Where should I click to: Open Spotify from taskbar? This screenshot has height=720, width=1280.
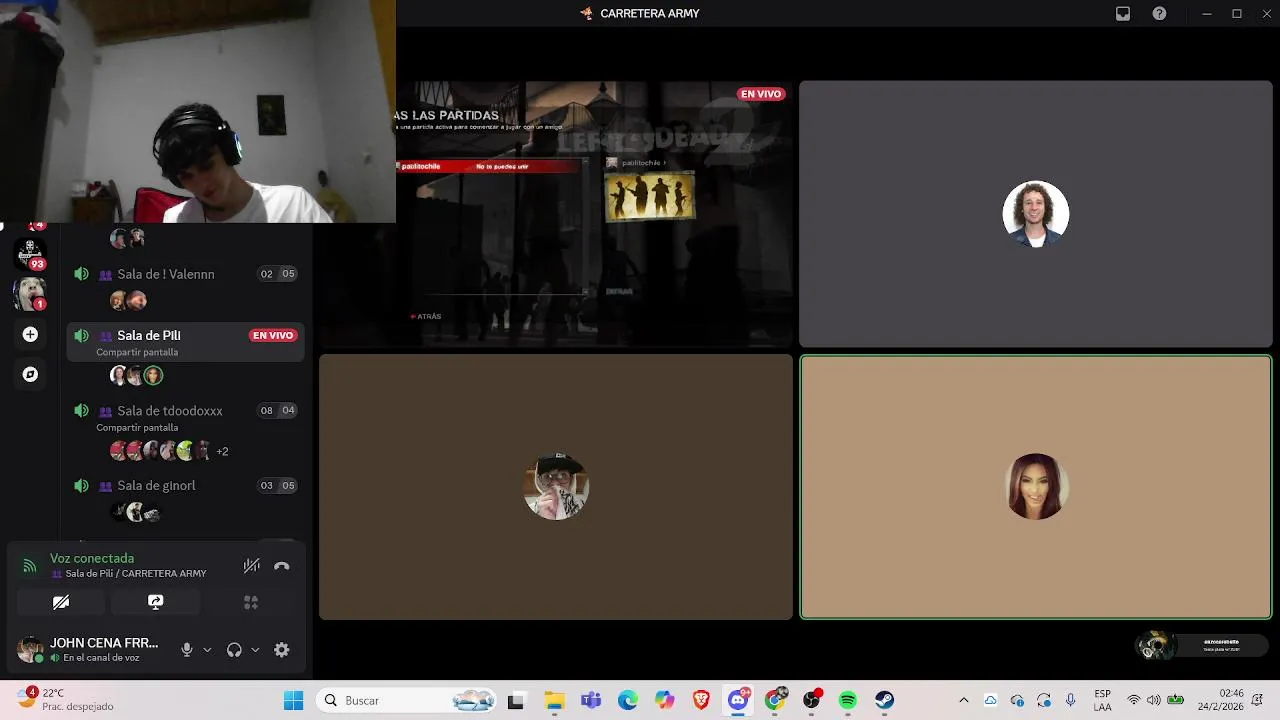click(x=848, y=700)
